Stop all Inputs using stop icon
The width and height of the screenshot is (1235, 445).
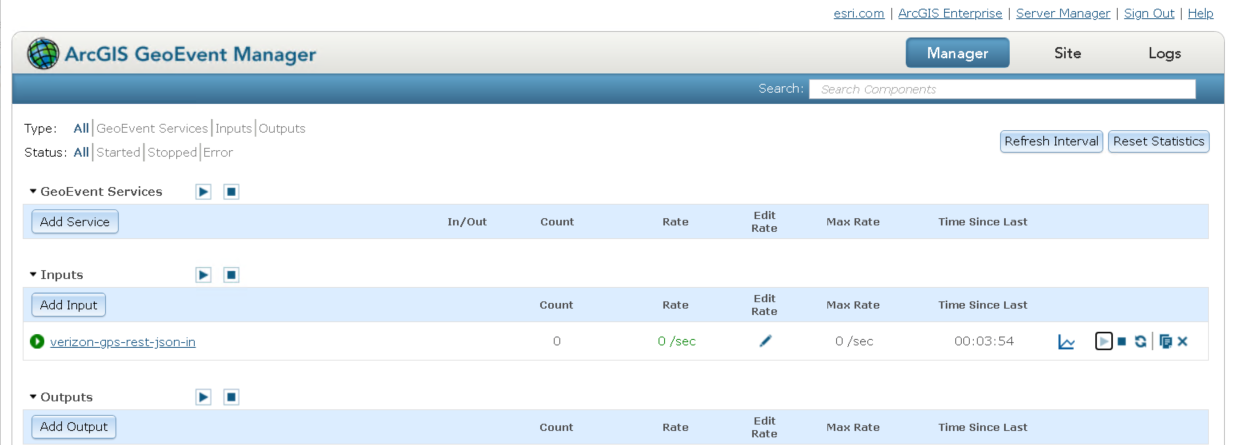(231, 274)
